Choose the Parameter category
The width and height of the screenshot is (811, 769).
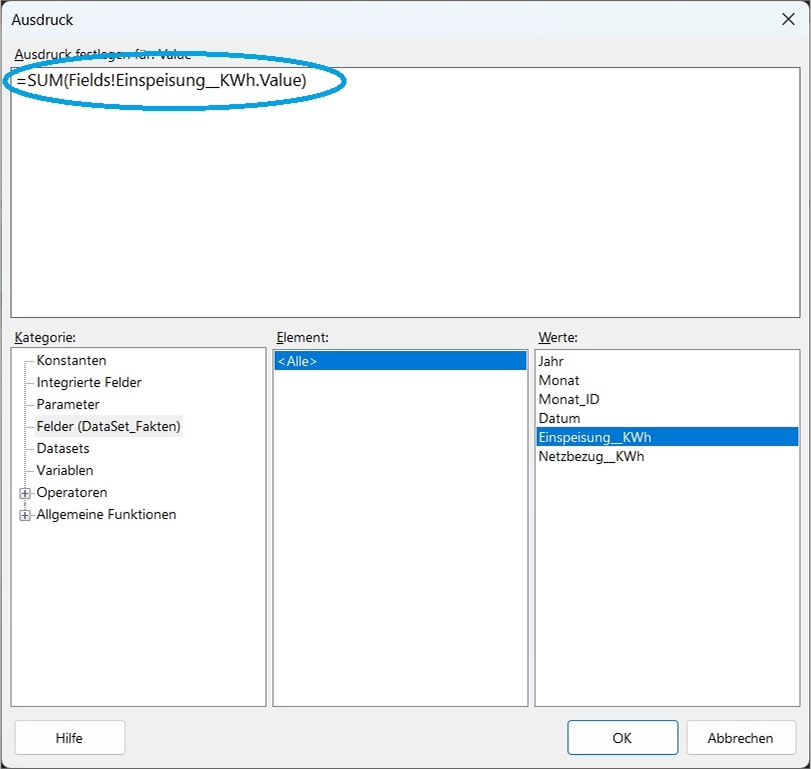tap(68, 404)
